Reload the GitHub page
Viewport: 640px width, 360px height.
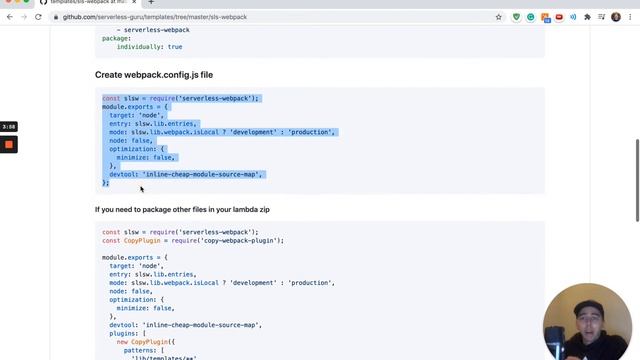pos(38,17)
